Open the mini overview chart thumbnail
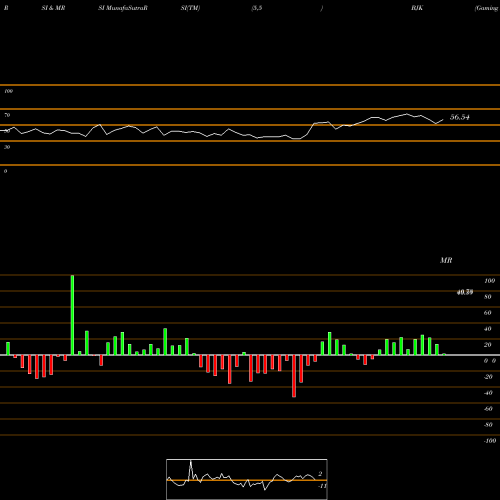500x500 pixels. click(x=247, y=479)
